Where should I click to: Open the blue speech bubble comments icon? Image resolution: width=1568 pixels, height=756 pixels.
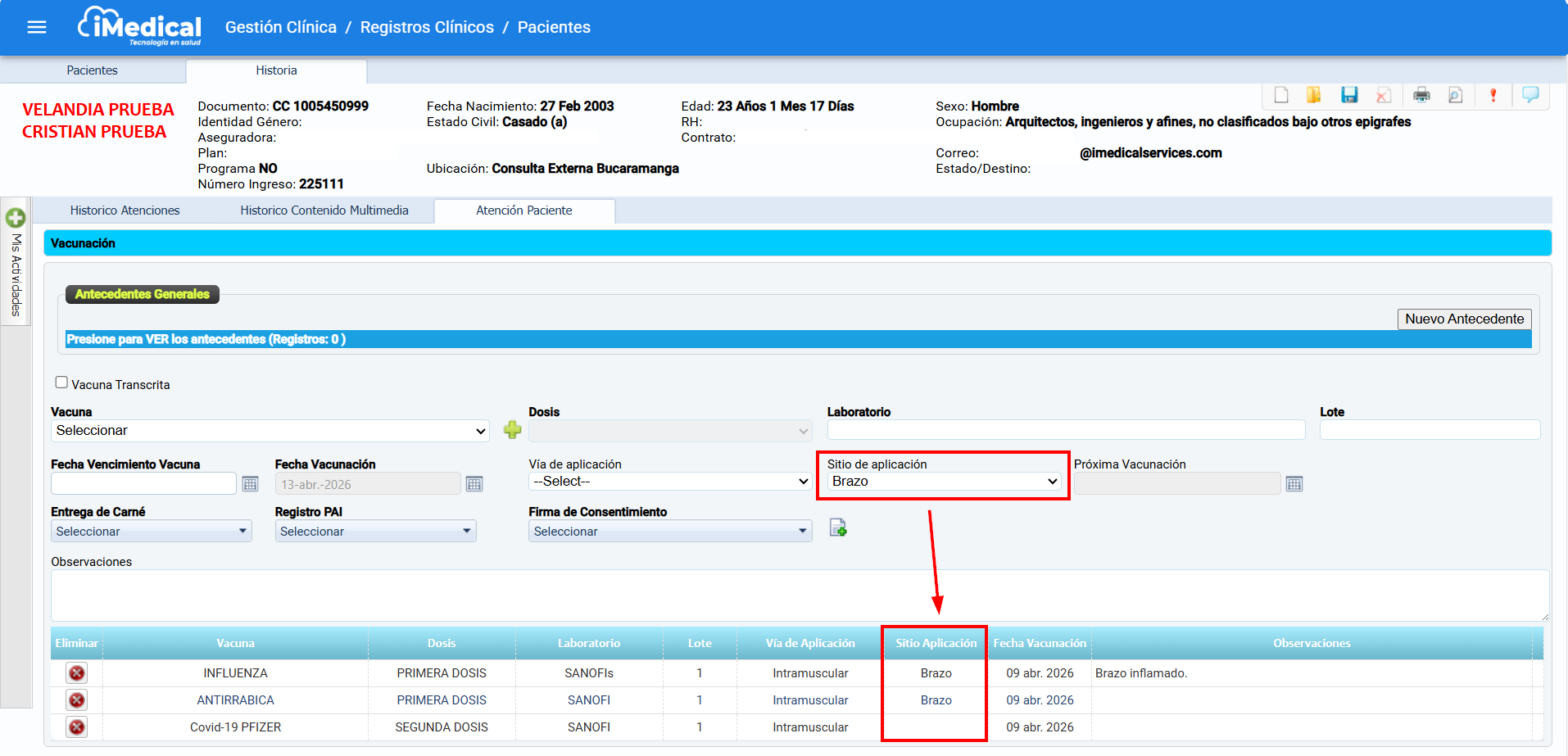1529,95
